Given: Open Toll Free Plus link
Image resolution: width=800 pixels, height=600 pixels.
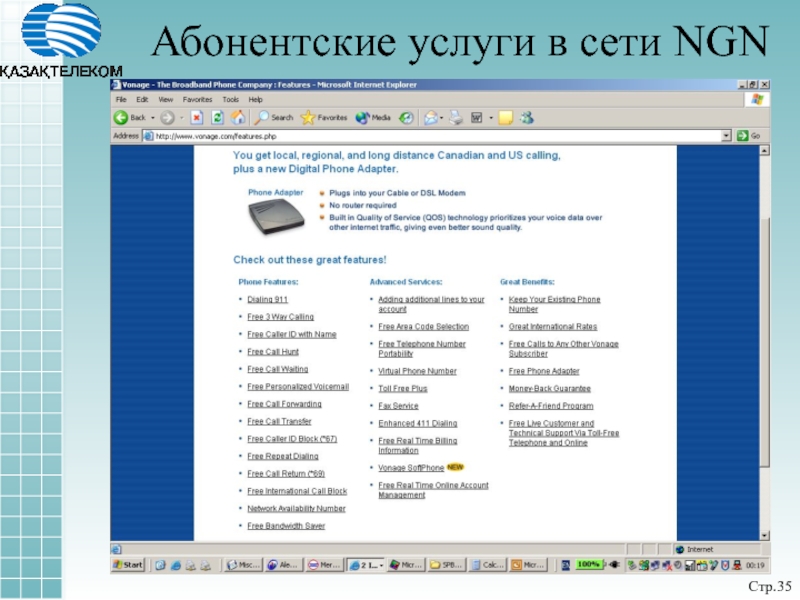Looking at the screenshot, I should tap(403, 389).
